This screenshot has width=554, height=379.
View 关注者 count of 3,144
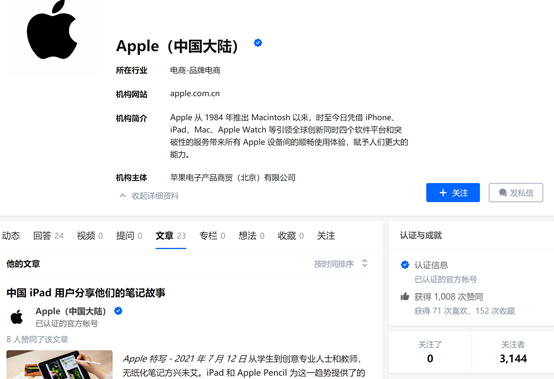(x=513, y=352)
